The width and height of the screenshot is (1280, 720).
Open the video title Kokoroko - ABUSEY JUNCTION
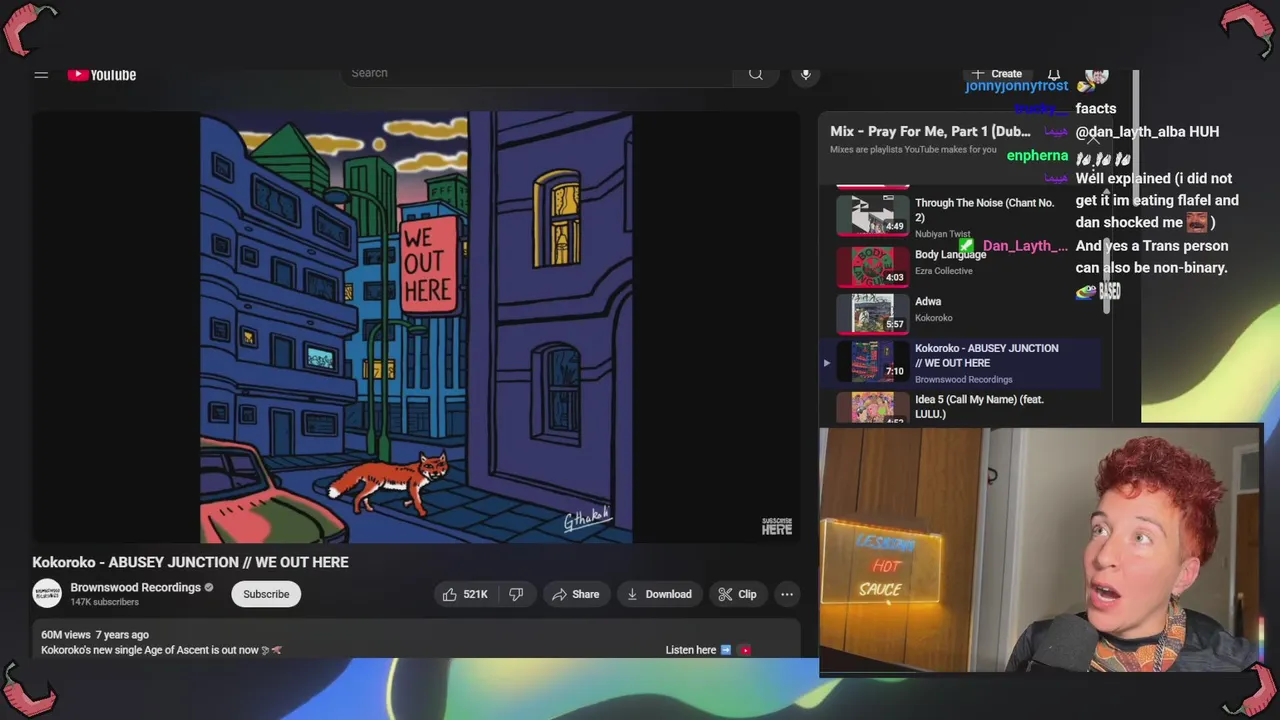click(190, 562)
